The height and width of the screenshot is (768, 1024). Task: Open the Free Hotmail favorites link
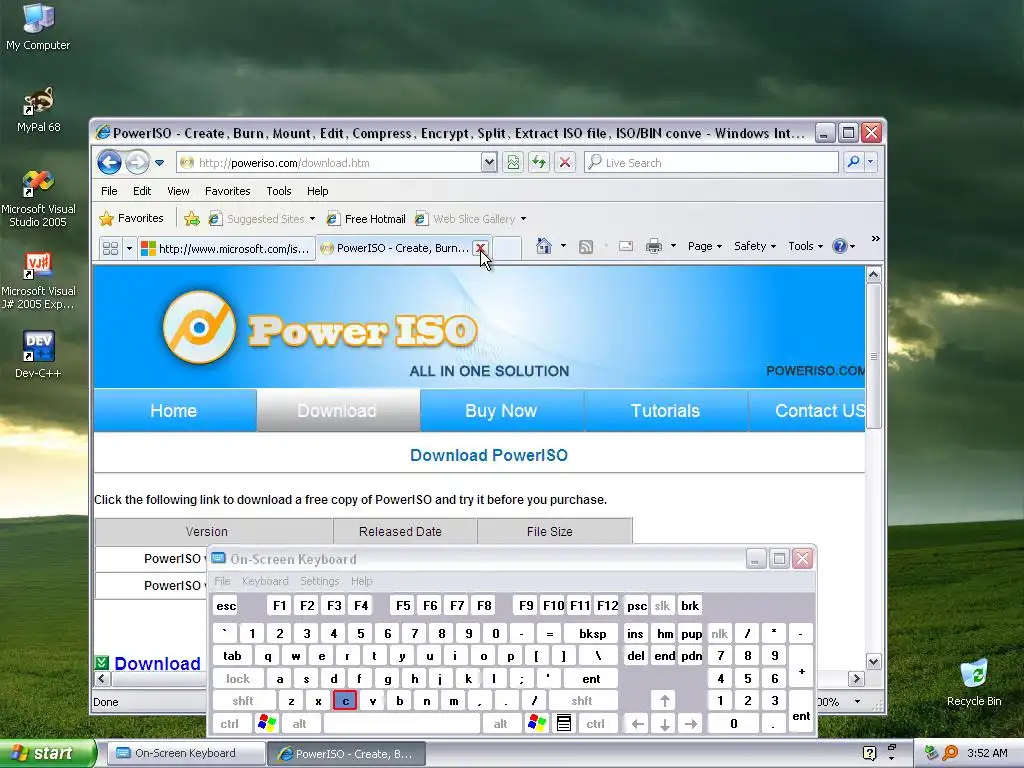(366, 219)
